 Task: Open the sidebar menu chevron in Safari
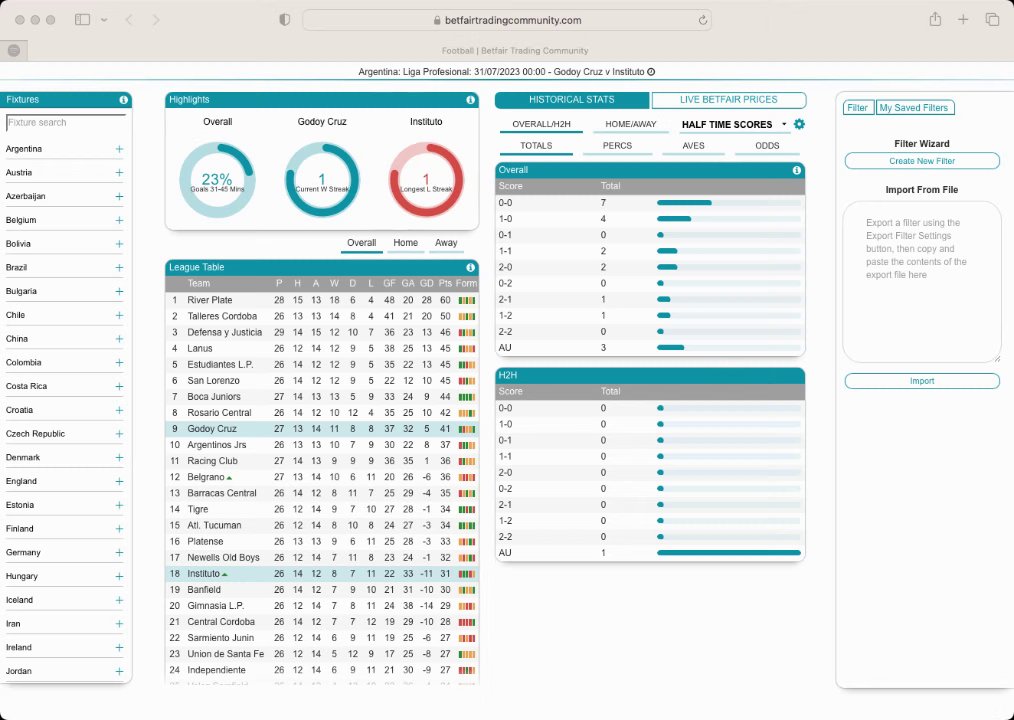pos(104,20)
